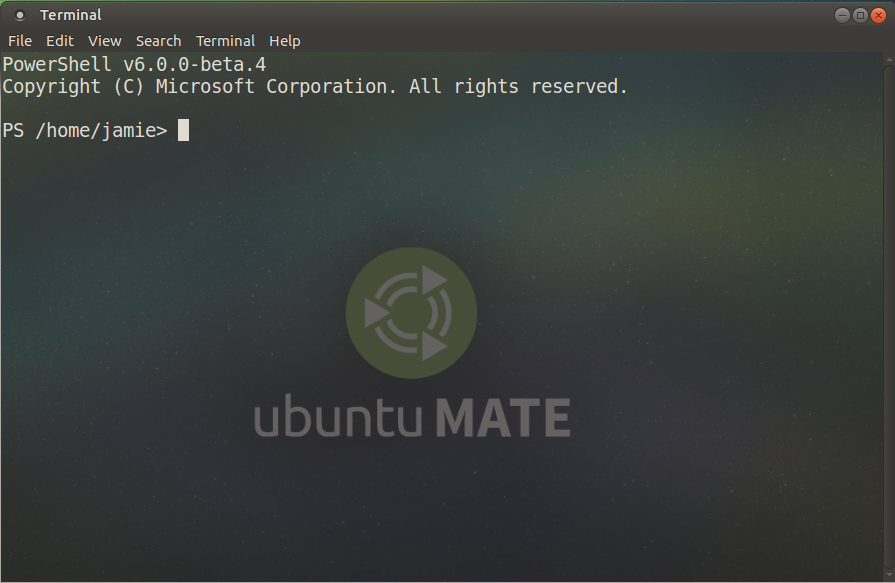
Task: Click the PS /home/jamie> prompt text
Action: [85, 130]
